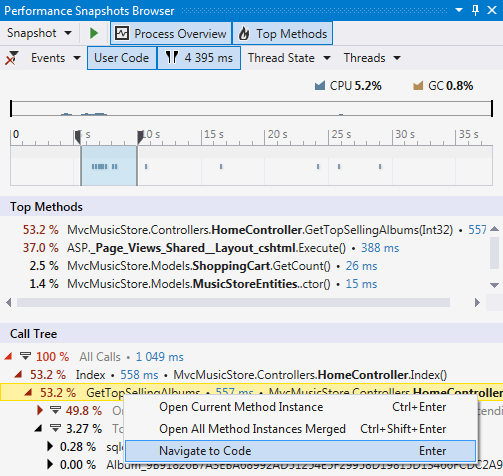Click the time range filter marker icon

(172, 58)
